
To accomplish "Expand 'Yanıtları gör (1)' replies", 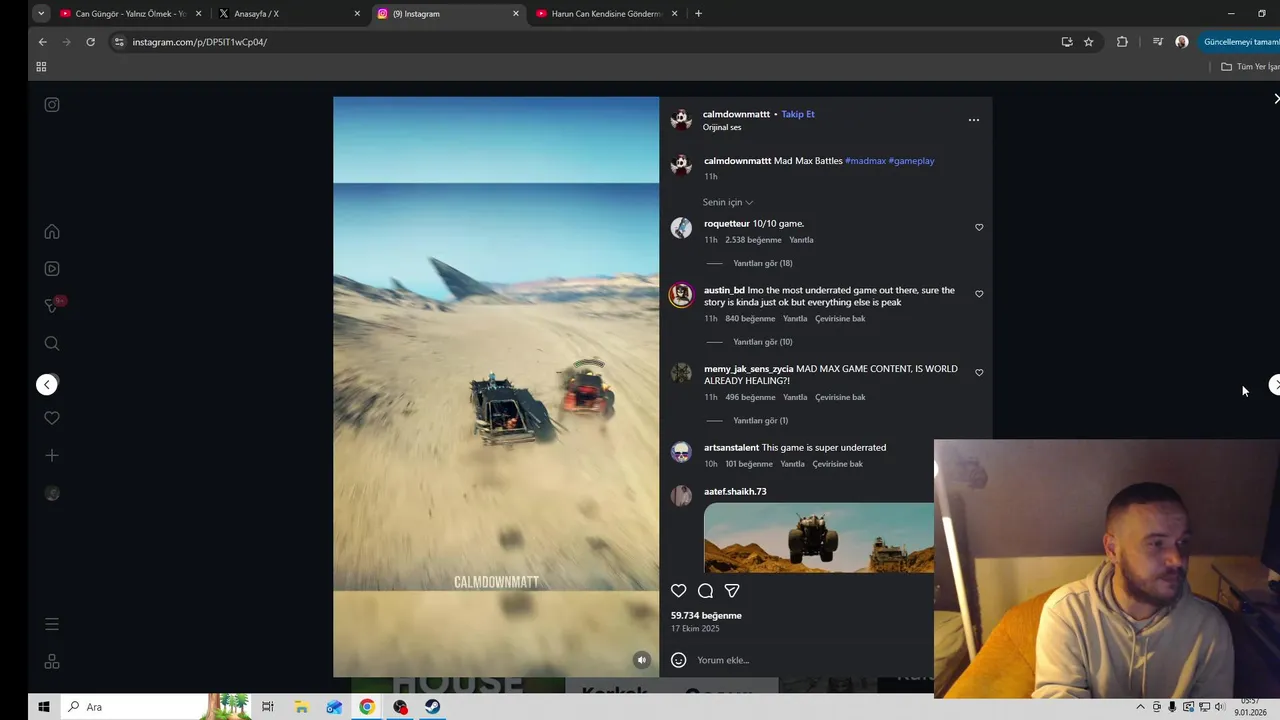I will tap(761, 421).
